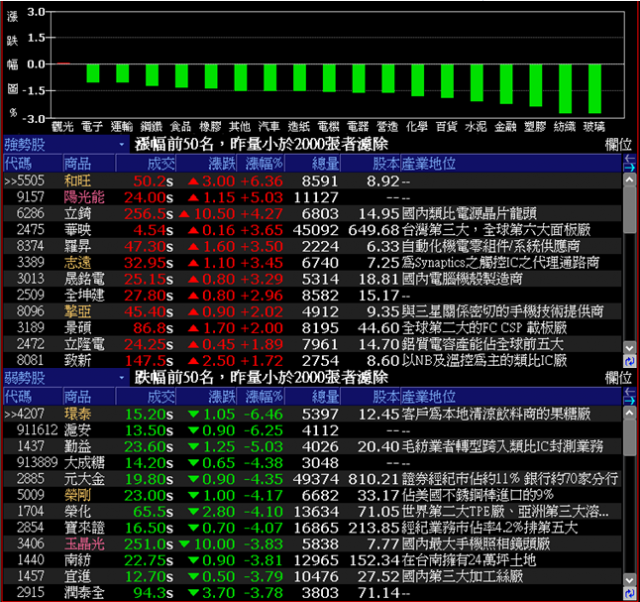640x602 pixels.
Task: Click the 塑膠 sector label under chart
Action: [535, 127]
